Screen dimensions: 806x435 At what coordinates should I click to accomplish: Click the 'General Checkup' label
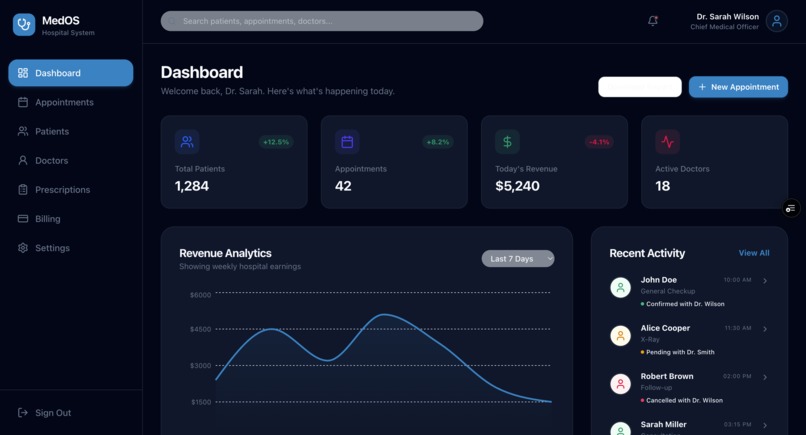tap(668, 291)
